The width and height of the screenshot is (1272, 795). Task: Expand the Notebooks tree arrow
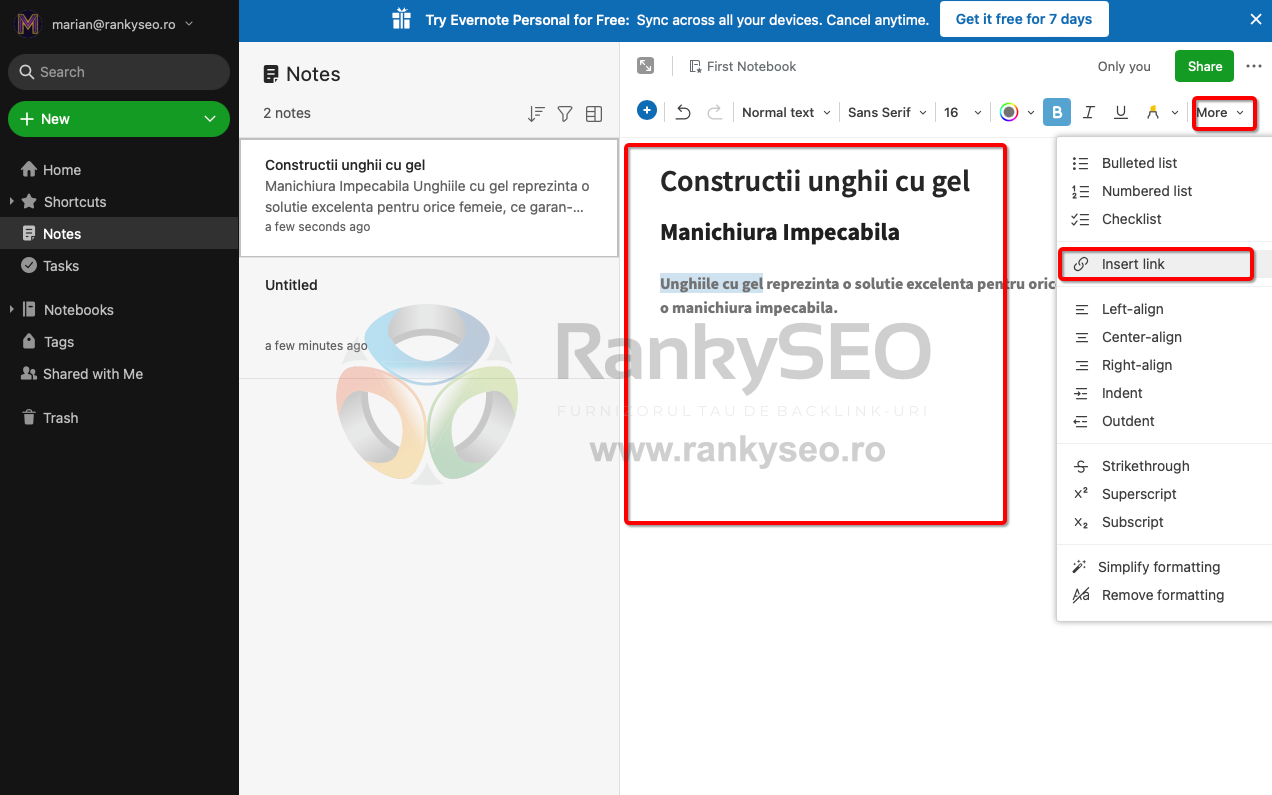tap(11, 309)
